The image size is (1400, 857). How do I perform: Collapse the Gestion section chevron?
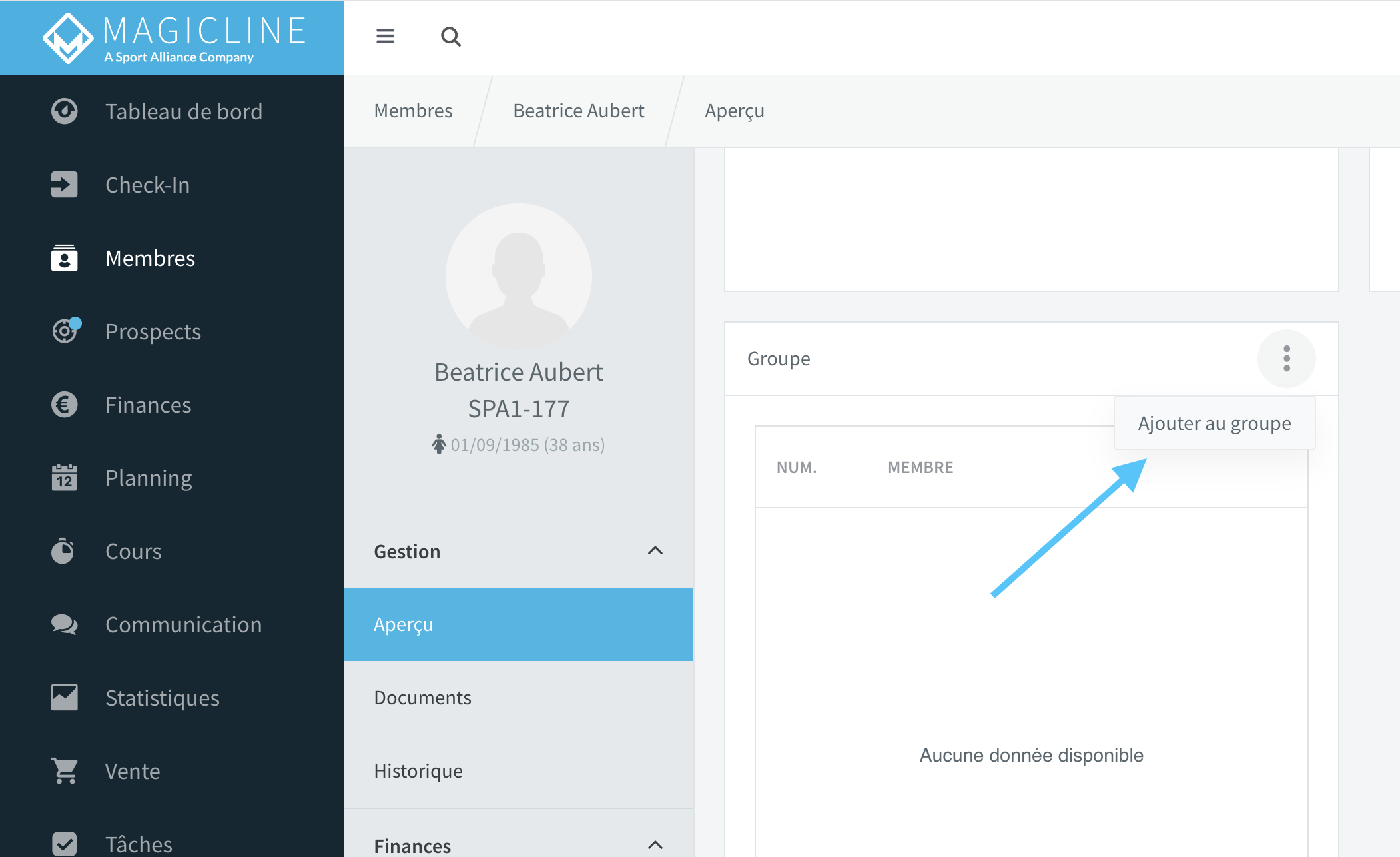655,550
